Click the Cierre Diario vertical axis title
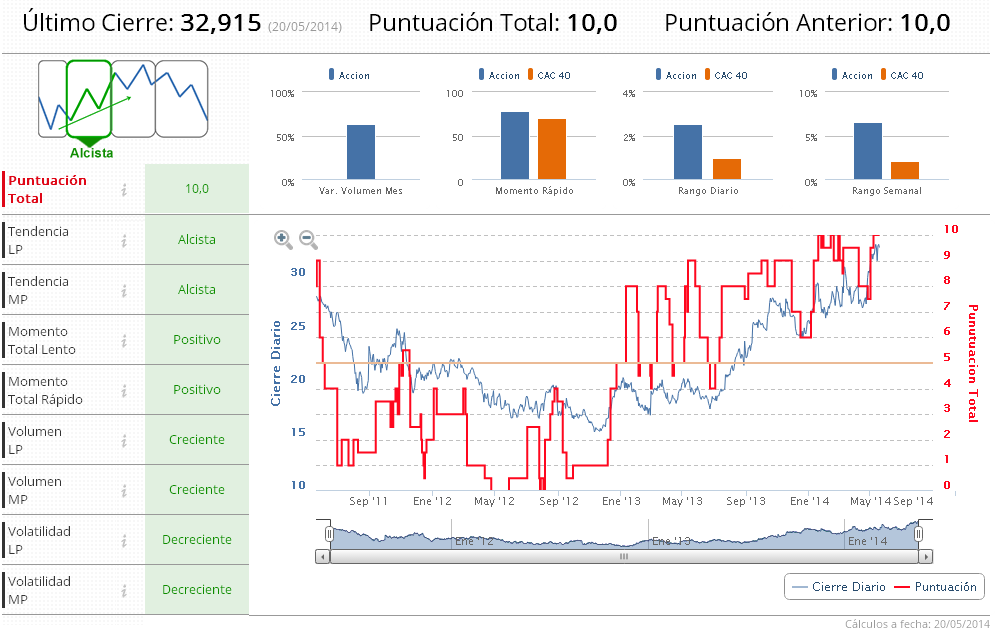999x638 pixels. coord(276,363)
